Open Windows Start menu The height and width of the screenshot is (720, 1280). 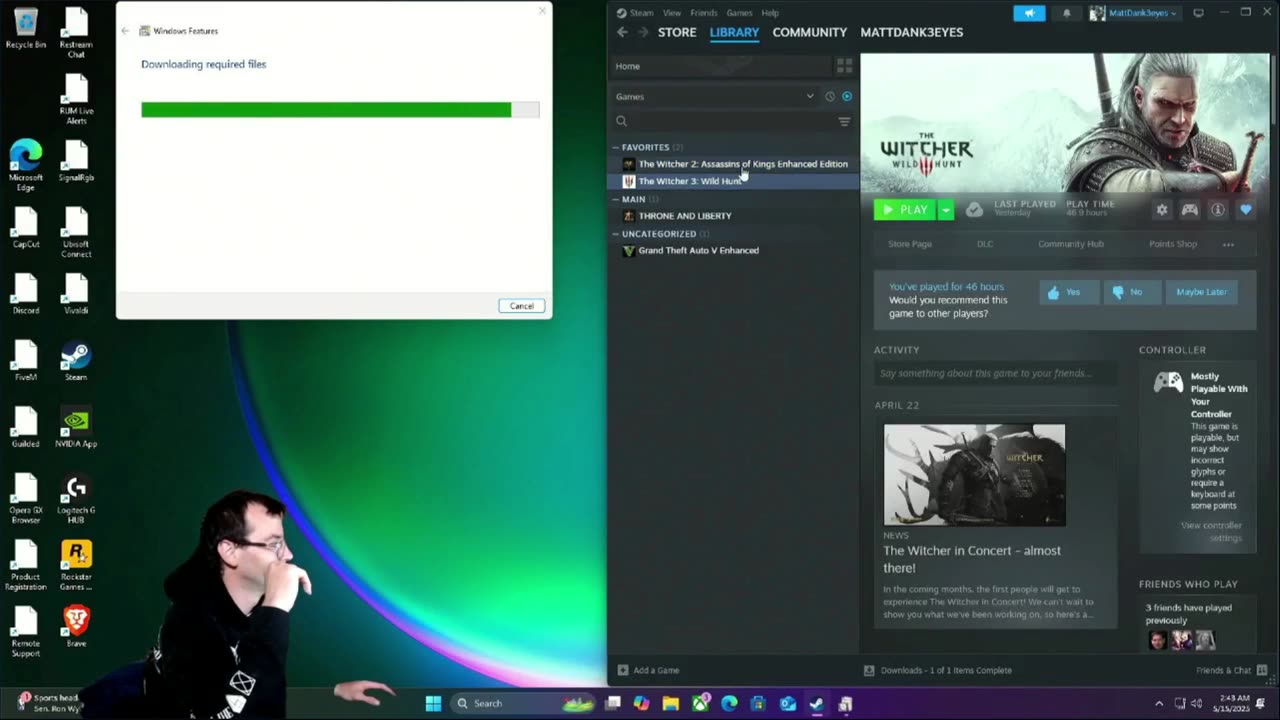coord(433,704)
